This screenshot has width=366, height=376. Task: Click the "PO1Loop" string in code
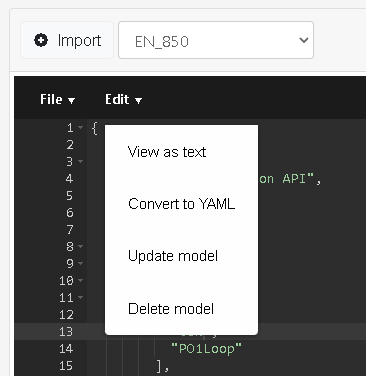coord(206,349)
